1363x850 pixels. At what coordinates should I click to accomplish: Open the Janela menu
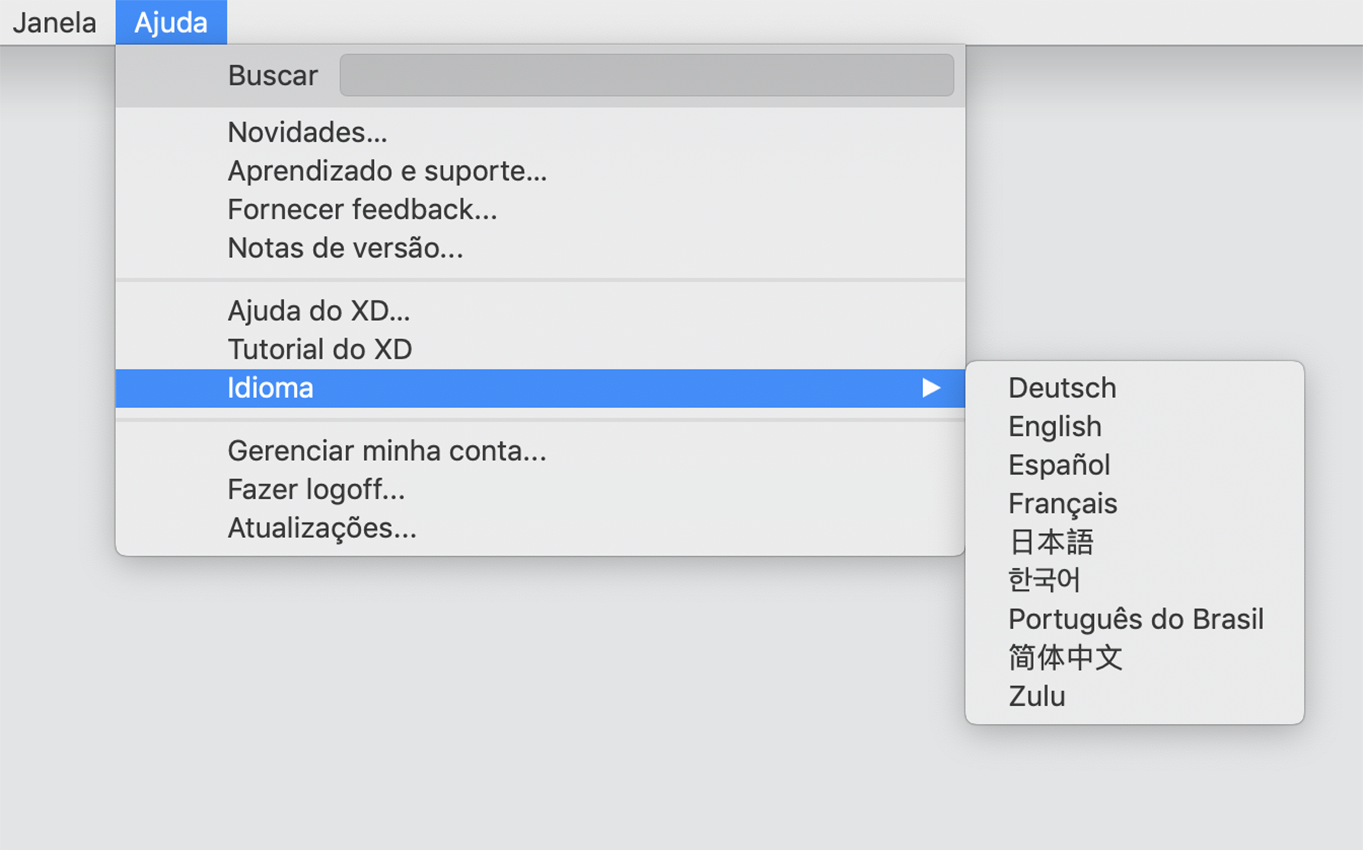[55, 22]
